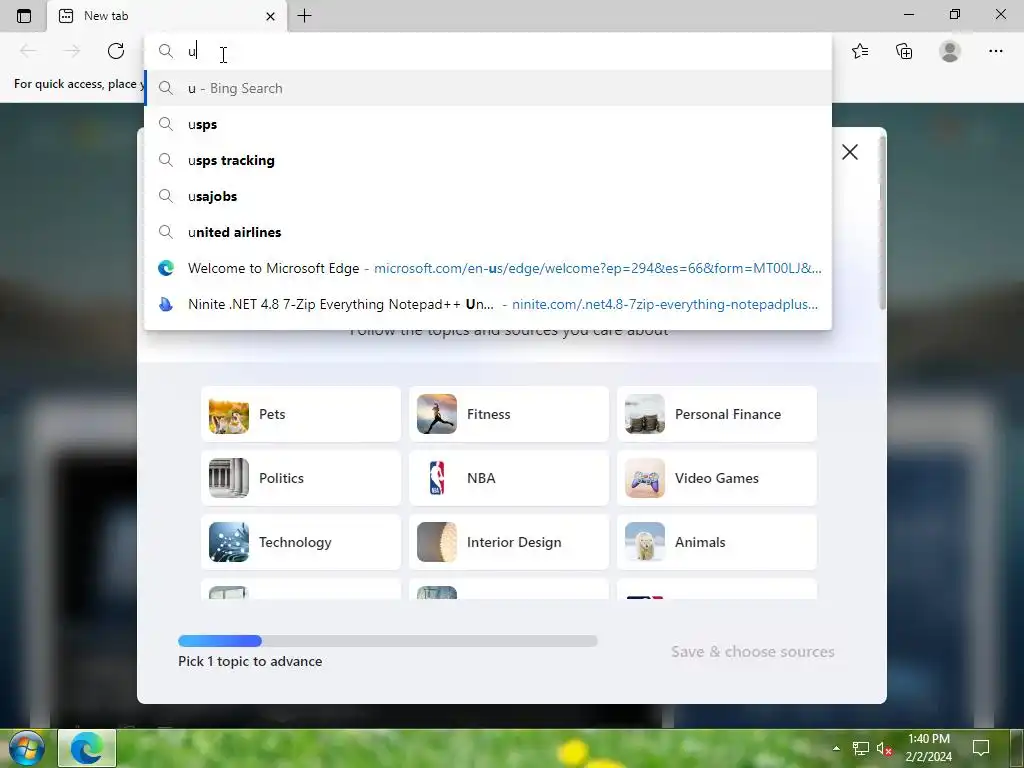Click the NBA logo thumbnail
1024x768 pixels.
(437, 478)
